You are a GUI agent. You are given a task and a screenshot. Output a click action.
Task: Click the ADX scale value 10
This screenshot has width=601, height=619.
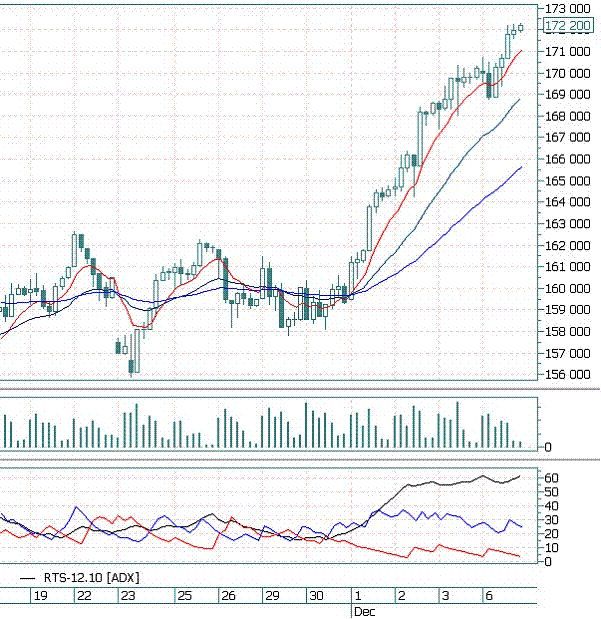[552, 548]
